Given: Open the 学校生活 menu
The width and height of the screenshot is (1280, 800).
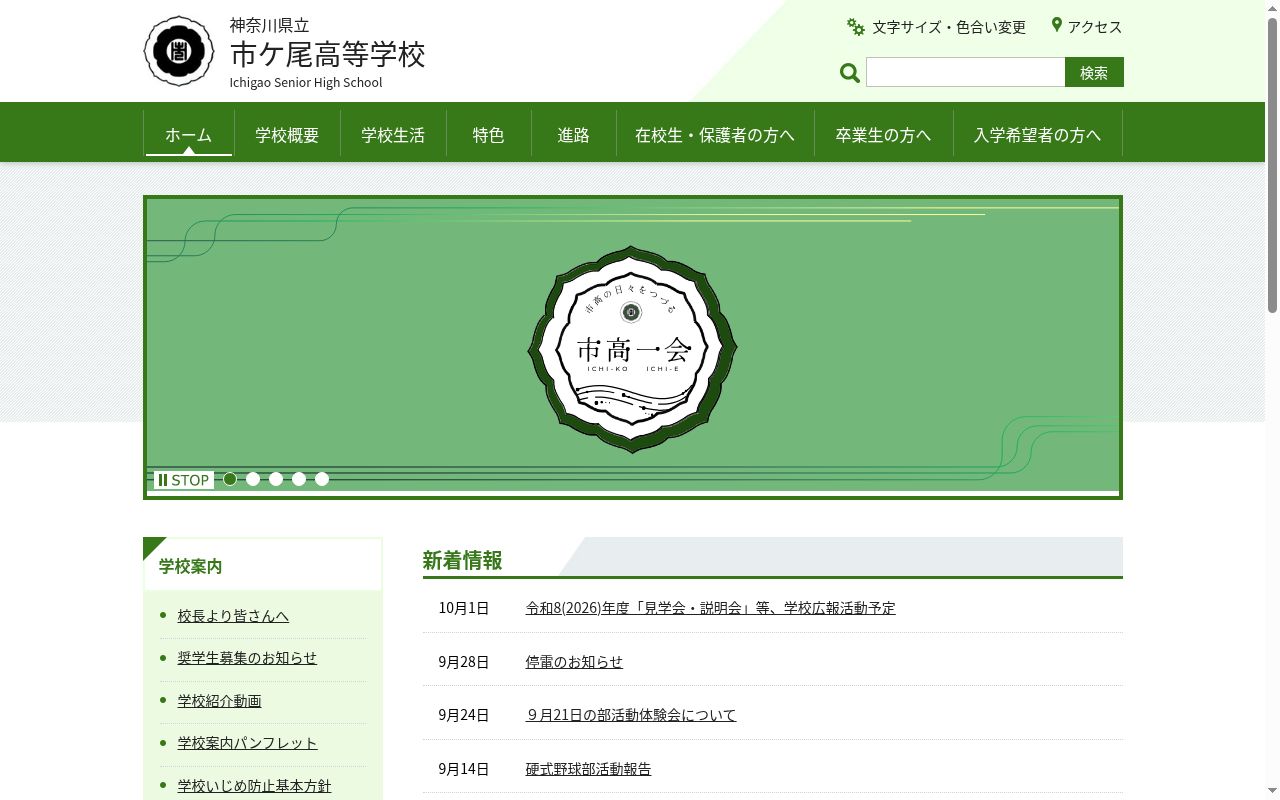Looking at the screenshot, I should pos(393,134).
